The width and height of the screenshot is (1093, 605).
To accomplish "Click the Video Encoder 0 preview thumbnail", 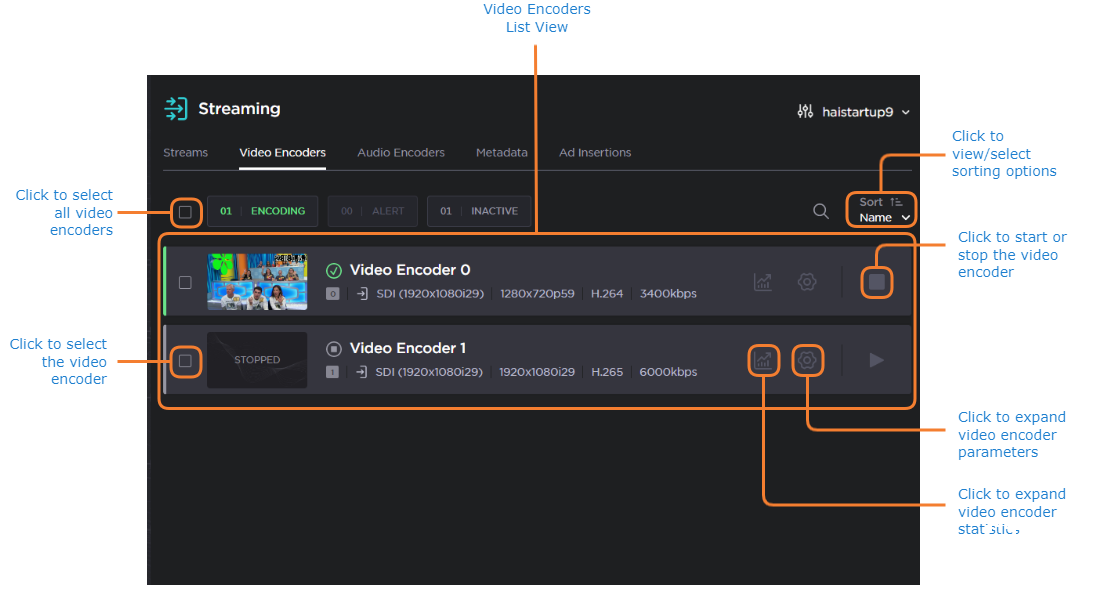I will (257, 282).
